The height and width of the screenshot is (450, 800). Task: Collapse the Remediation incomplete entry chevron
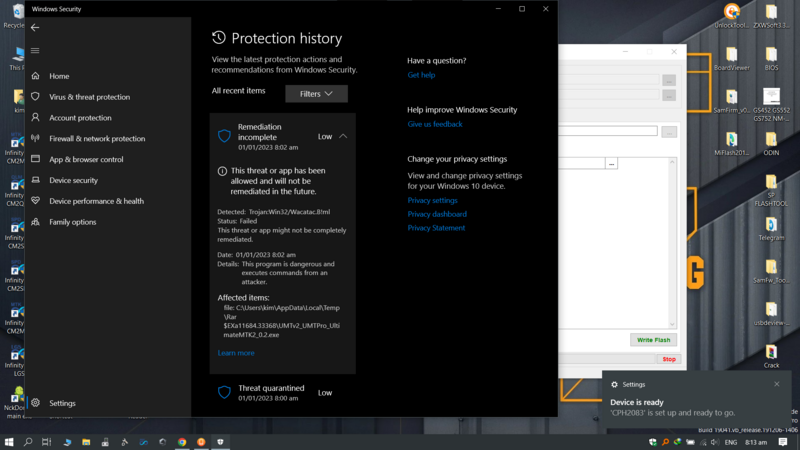tap(343, 136)
